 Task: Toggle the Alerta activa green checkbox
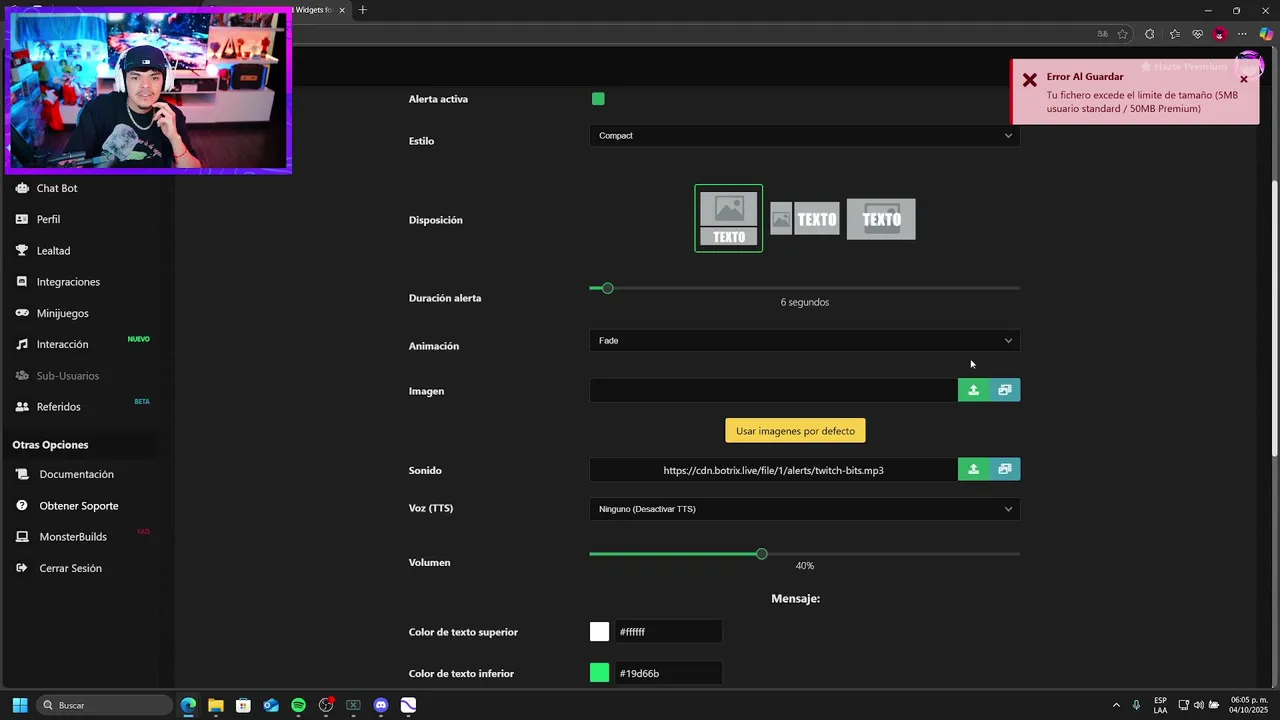598,99
